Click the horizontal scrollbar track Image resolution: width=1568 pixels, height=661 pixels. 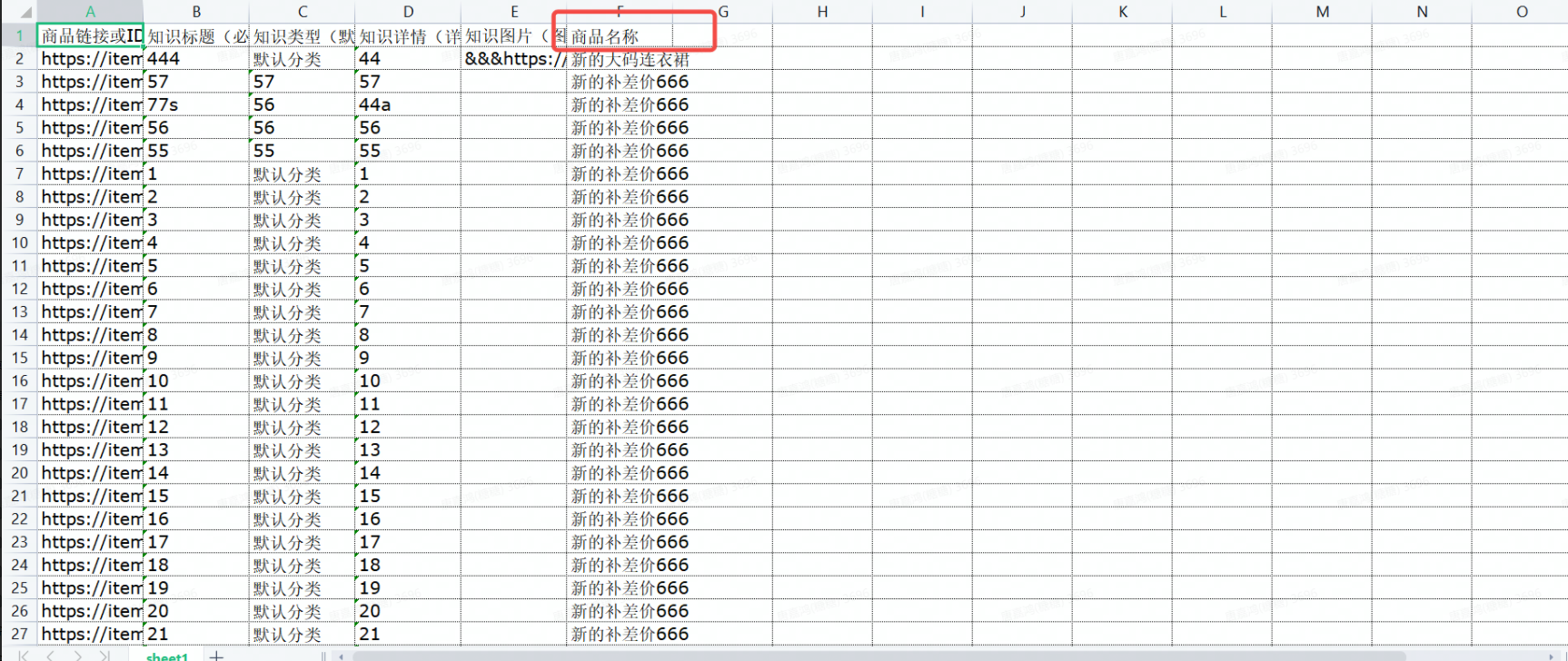click(945, 656)
